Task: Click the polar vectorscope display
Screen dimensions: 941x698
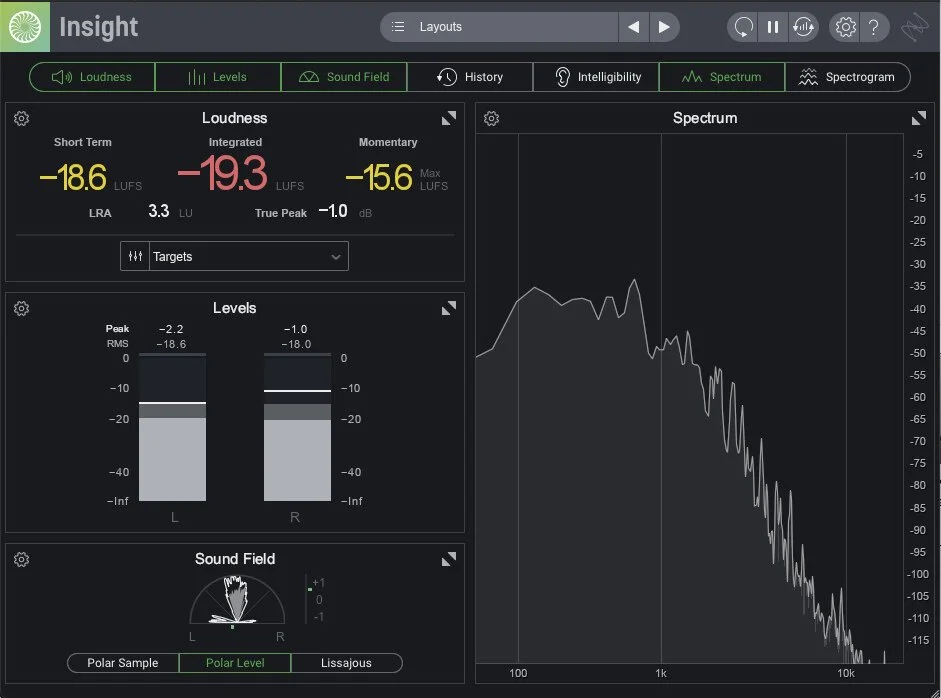Action: click(x=236, y=600)
